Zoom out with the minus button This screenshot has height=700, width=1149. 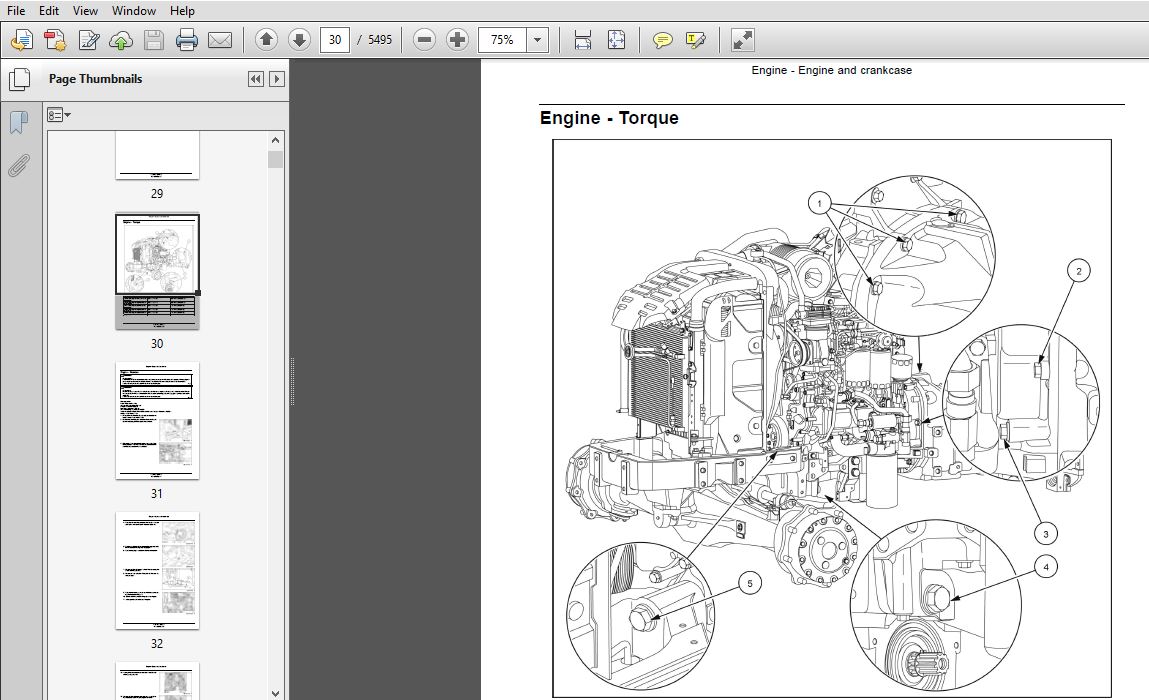coord(424,40)
